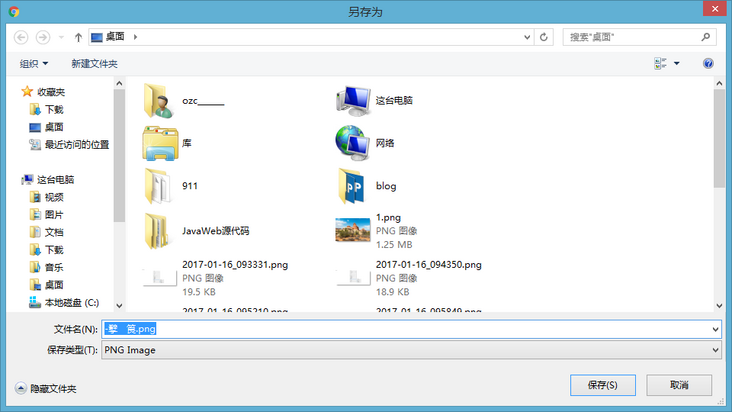Select the 网络 network icon
Viewport: 732px width, 412px height.
click(352, 143)
